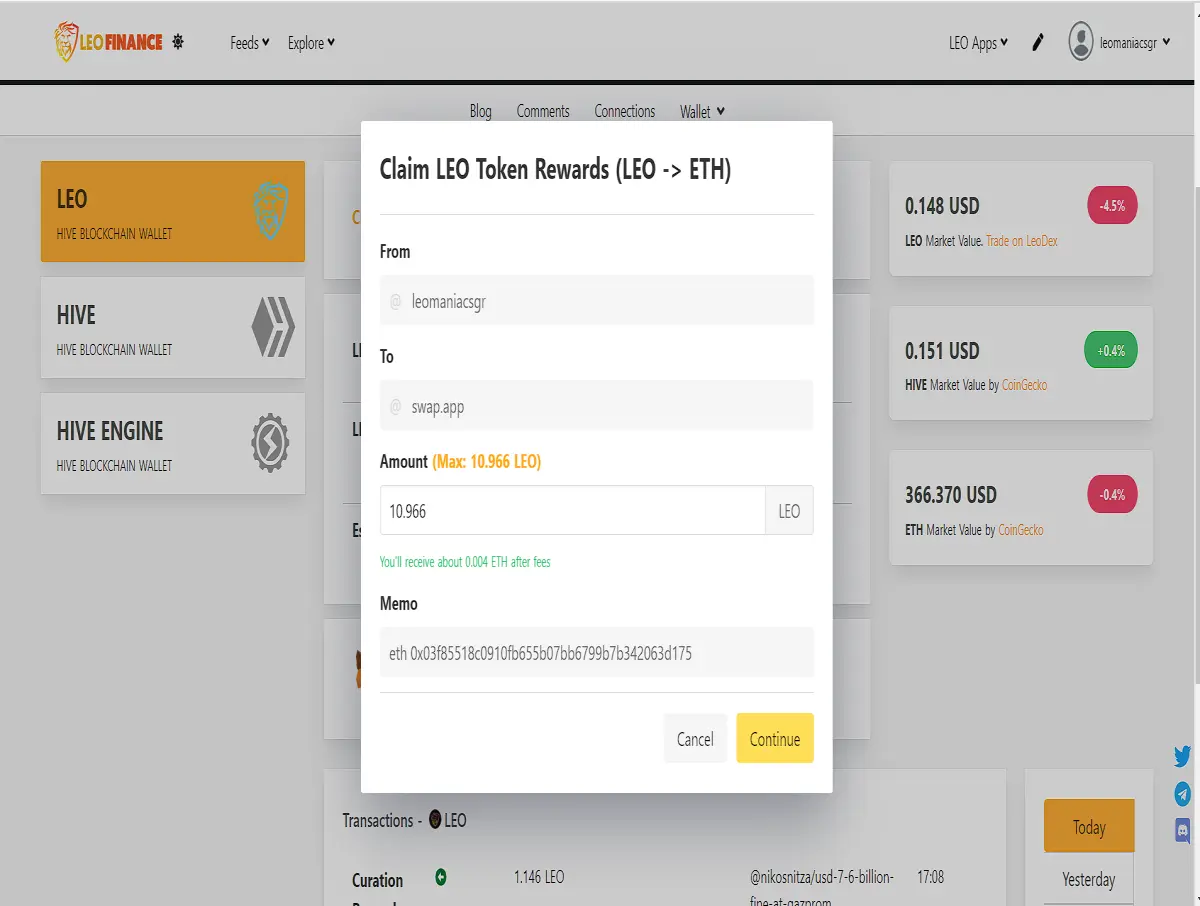Image resolution: width=1200 pixels, height=906 pixels.
Task: Click the From field with leomaniacsgr
Action: 597,300
